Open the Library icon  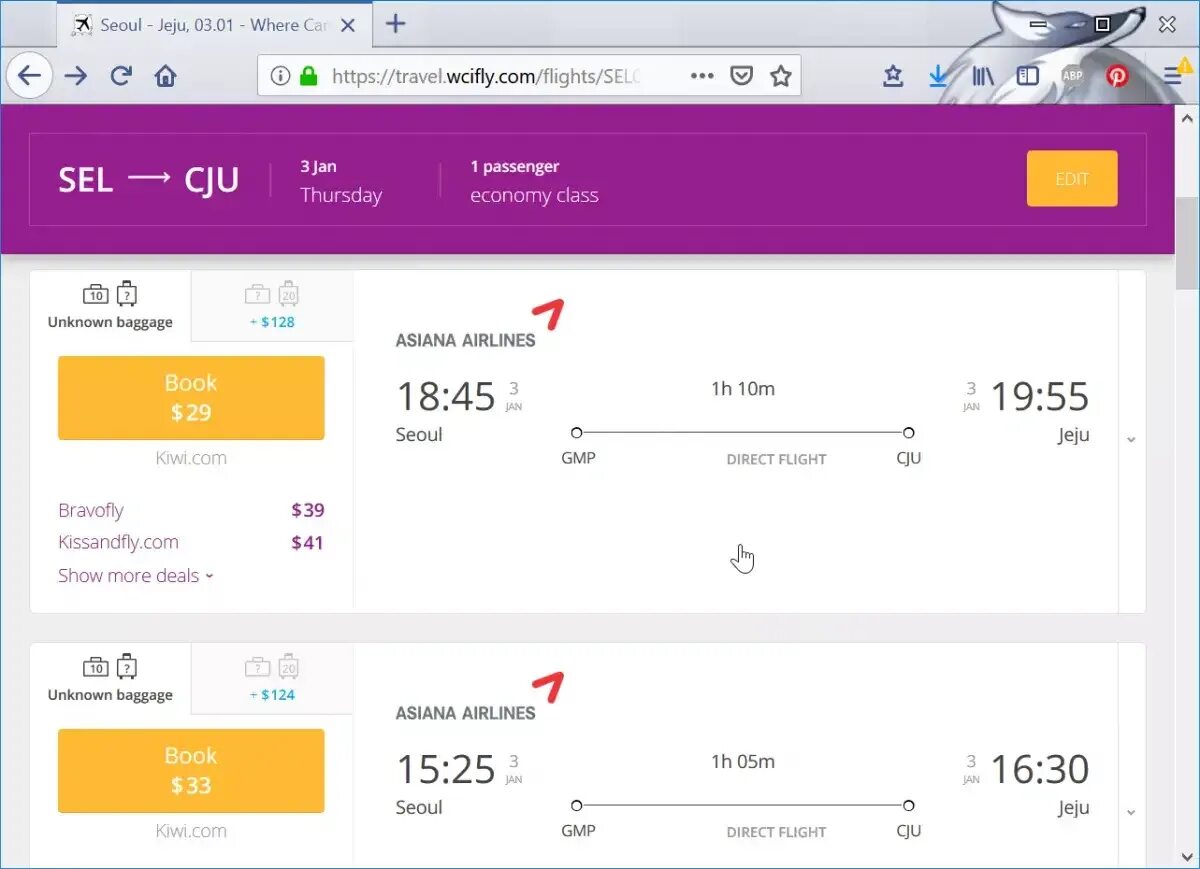point(983,76)
